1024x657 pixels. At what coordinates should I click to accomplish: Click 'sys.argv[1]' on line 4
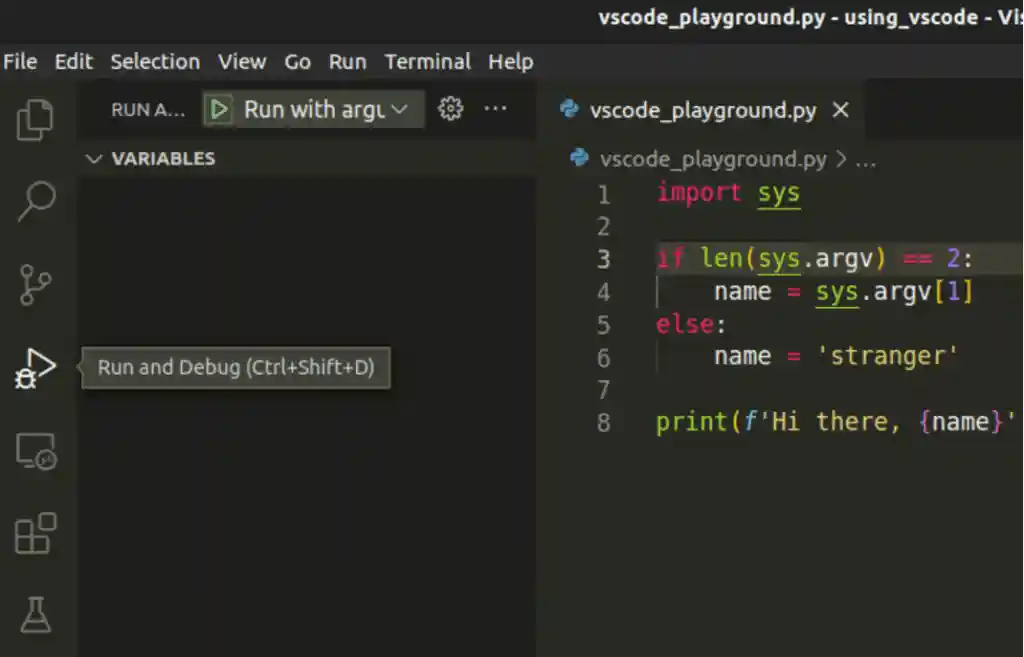click(x=894, y=291)
